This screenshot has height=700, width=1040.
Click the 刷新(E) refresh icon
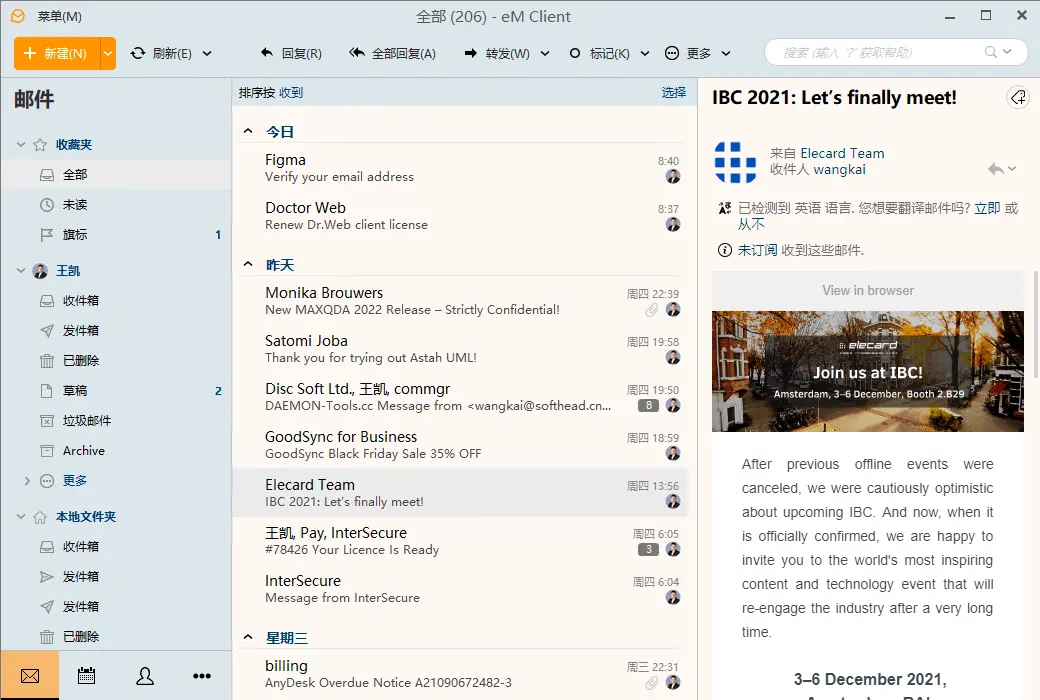(138, 54)
